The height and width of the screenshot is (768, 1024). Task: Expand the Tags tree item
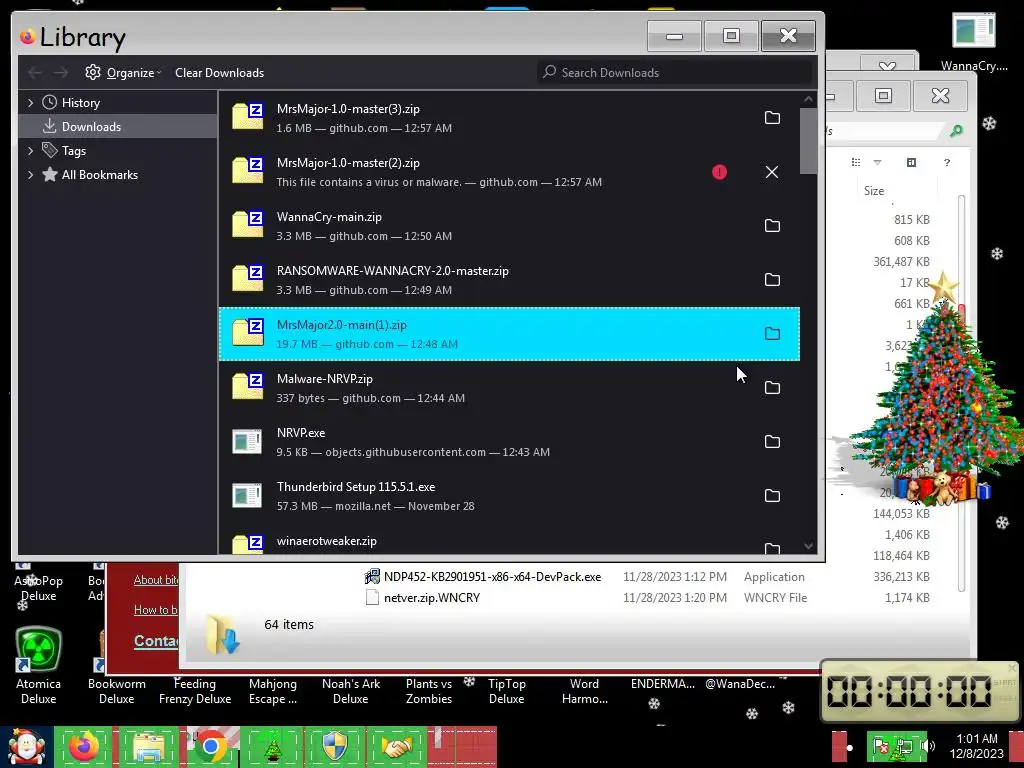[x=30, y=151]
